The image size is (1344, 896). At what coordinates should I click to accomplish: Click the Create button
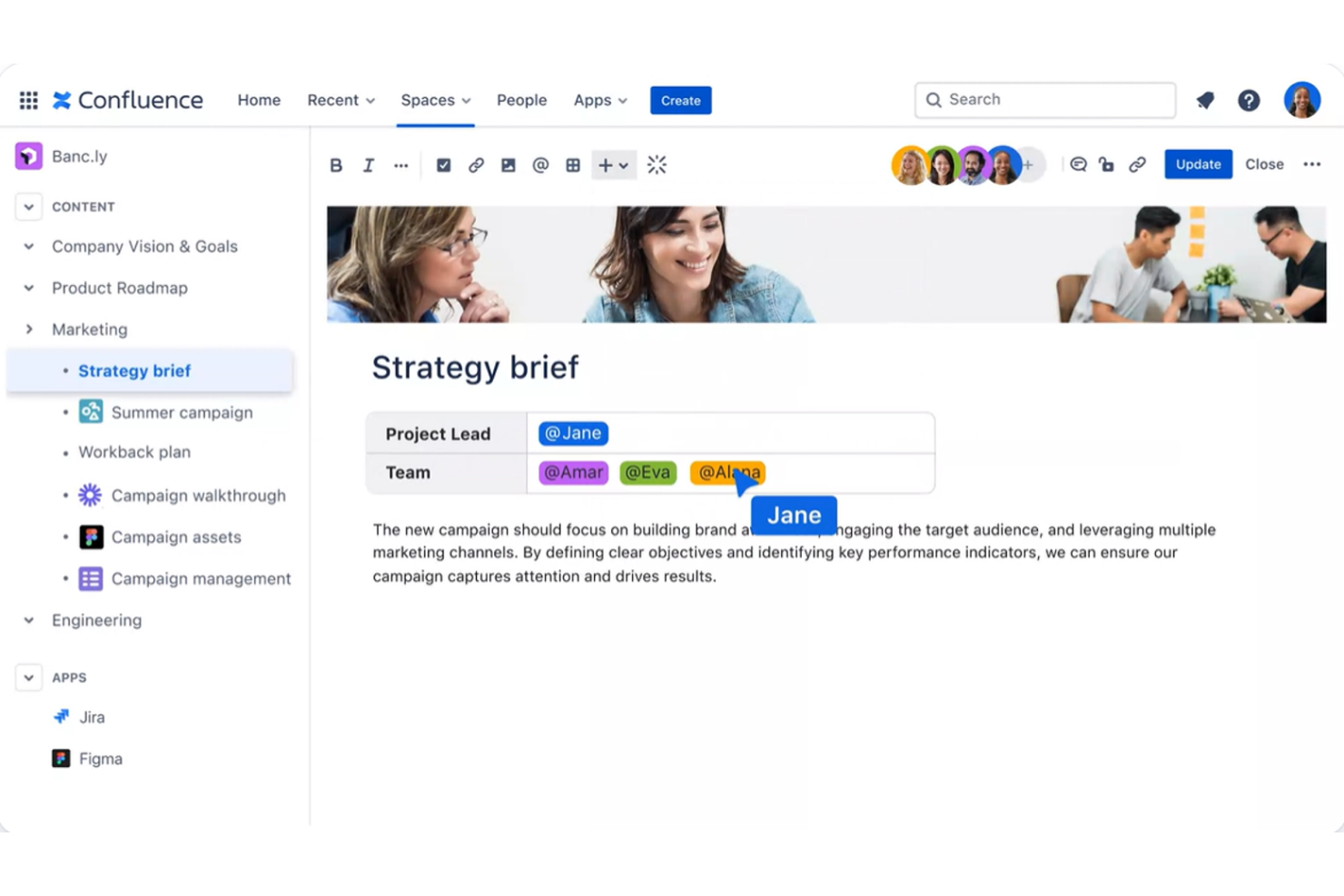click(x=681, y=100)
